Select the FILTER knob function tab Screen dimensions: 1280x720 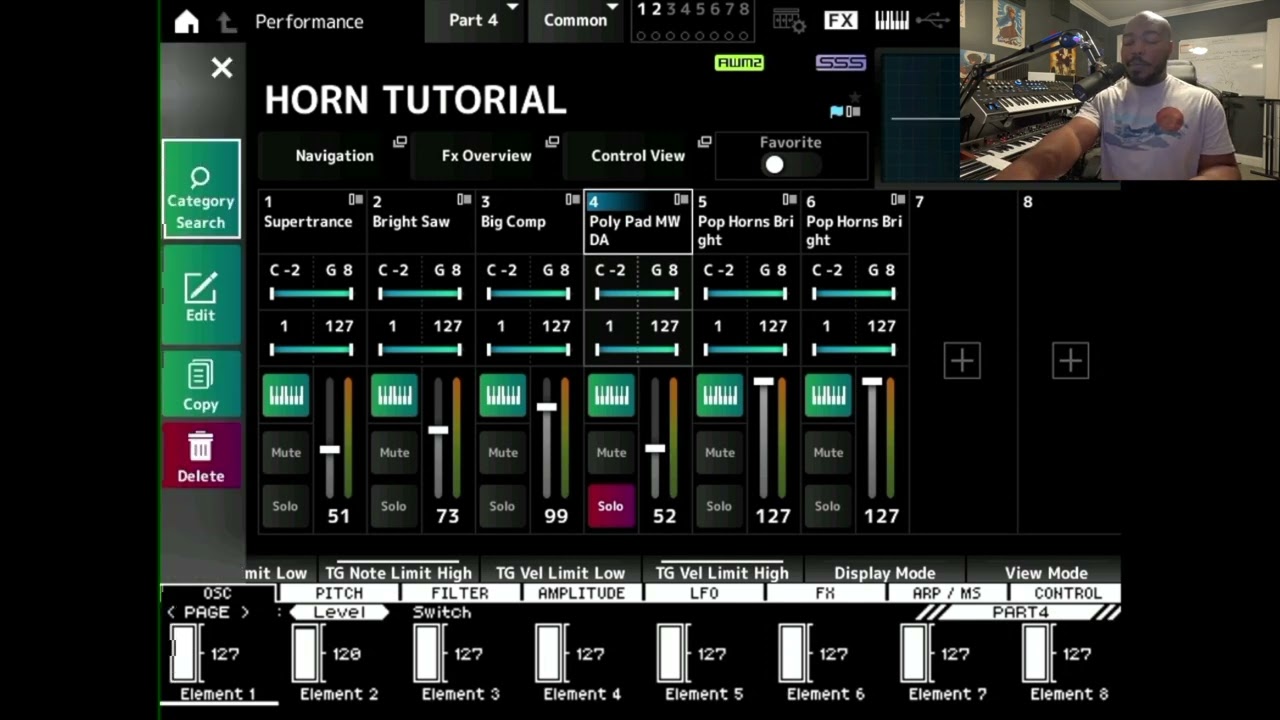(460, 593)
